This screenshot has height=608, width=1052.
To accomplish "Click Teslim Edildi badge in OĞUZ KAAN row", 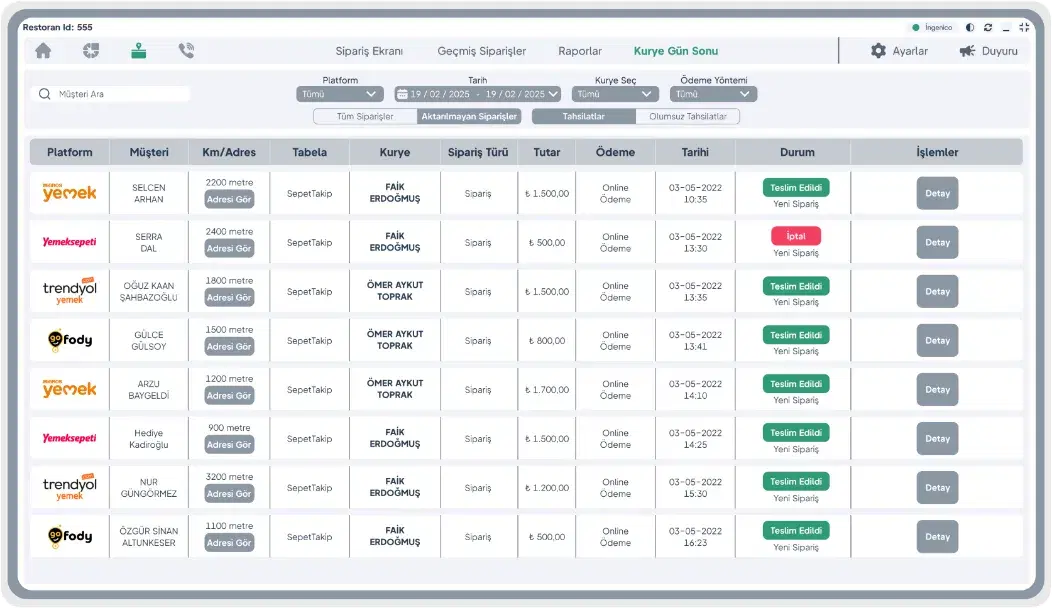I will click(x=796, y=286).
